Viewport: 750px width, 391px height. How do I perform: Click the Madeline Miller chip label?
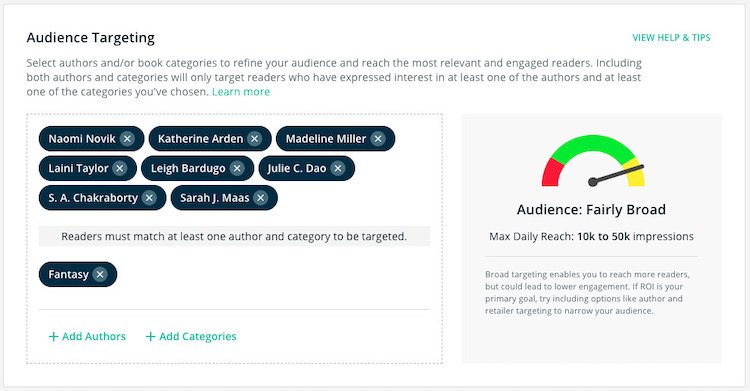pos(326,139)
